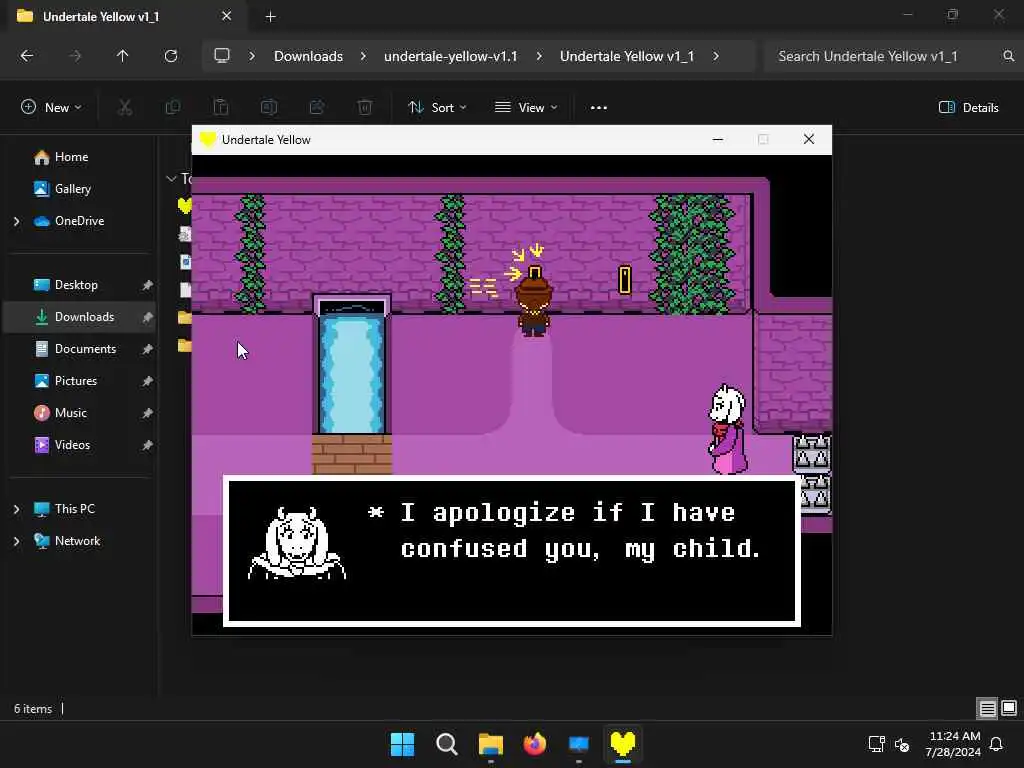
Task: Click the Cut scissors icon
Action: tap(125, 107)
